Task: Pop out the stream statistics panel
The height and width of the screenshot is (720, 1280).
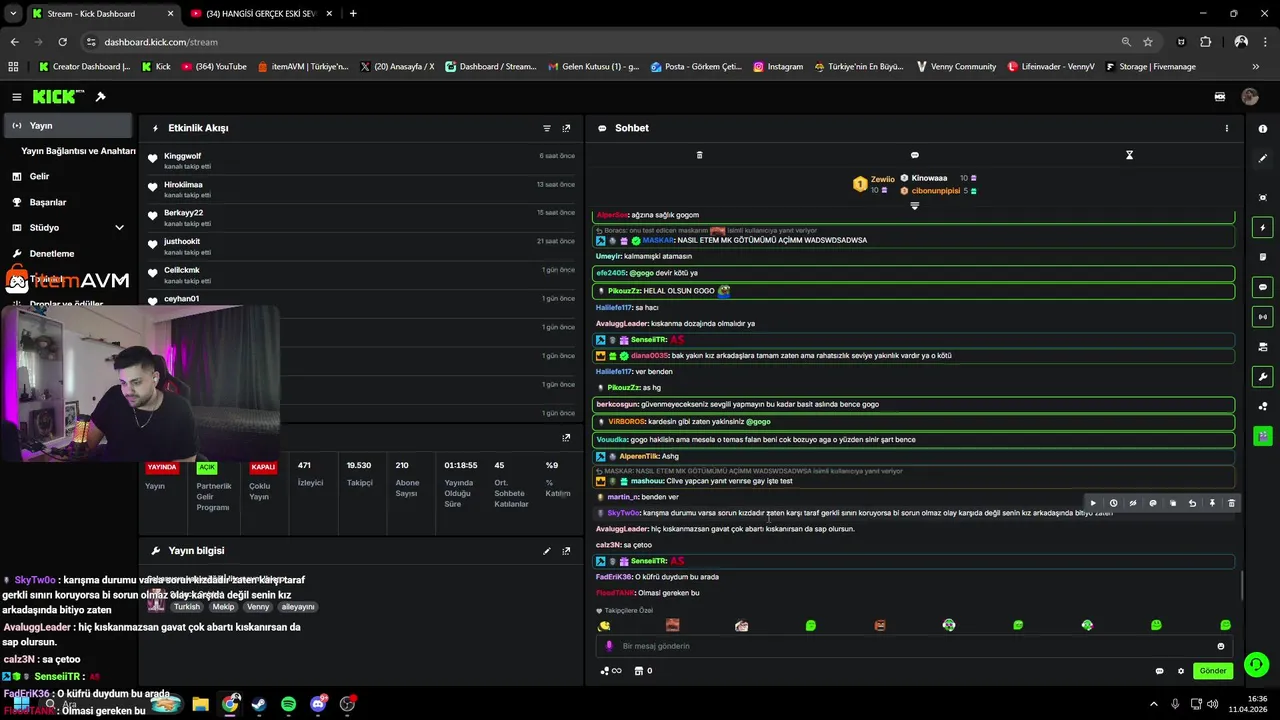Action: click(566, 437)
